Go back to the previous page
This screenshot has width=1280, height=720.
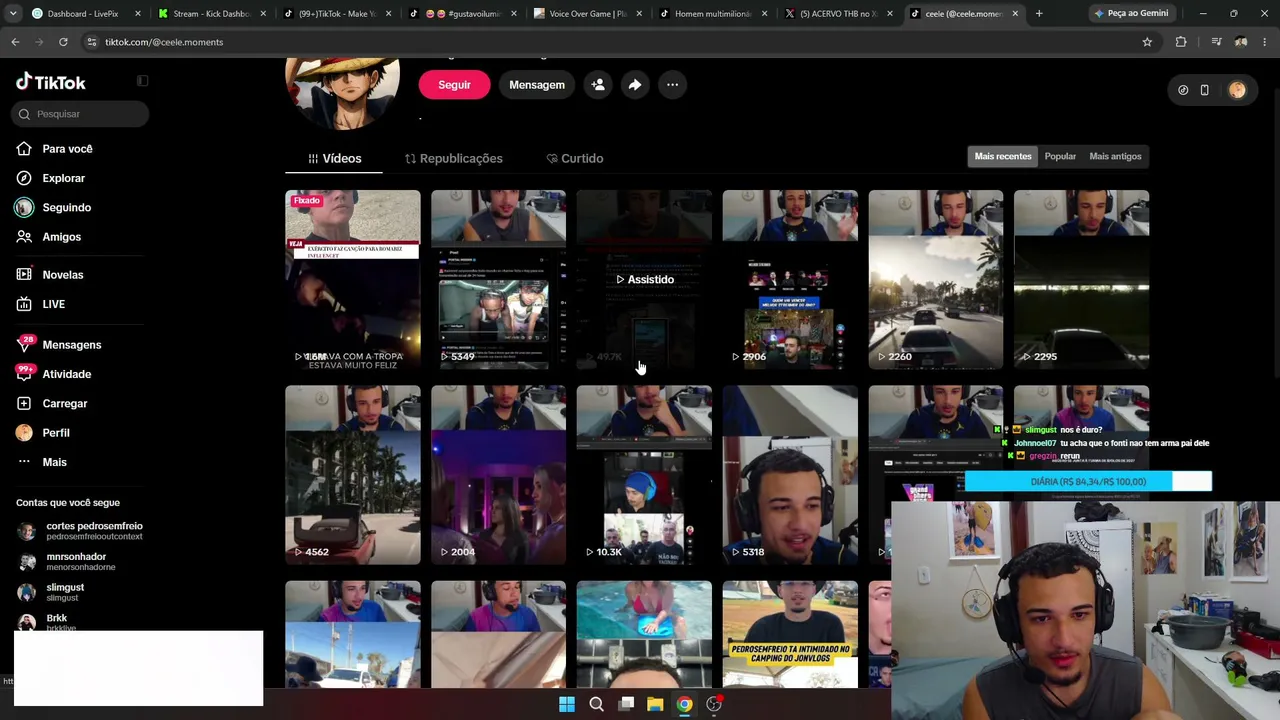[x=15, y=42]
